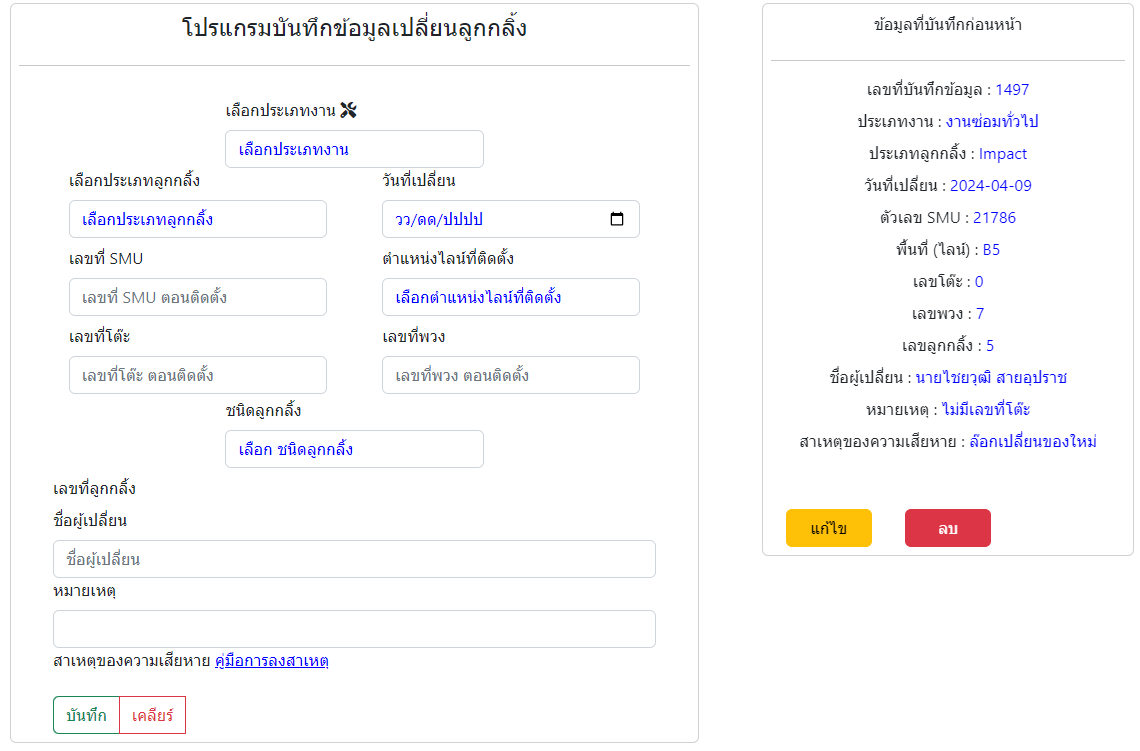Open the คู่มือการลงสาเหตุ link
This screenshot has height=751, width=1140.
(272, 661)
